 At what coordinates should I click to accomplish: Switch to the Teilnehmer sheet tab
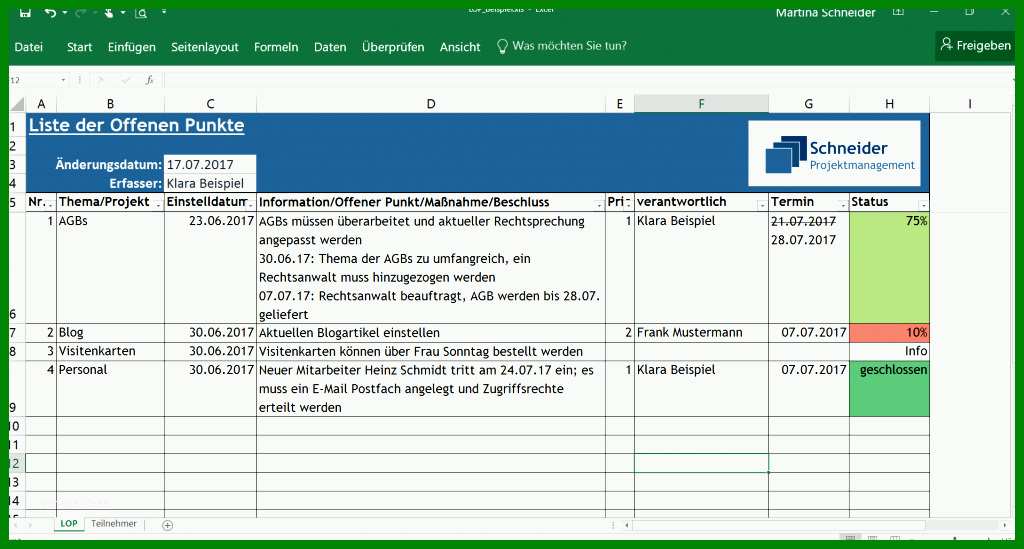tap(114, 524)
